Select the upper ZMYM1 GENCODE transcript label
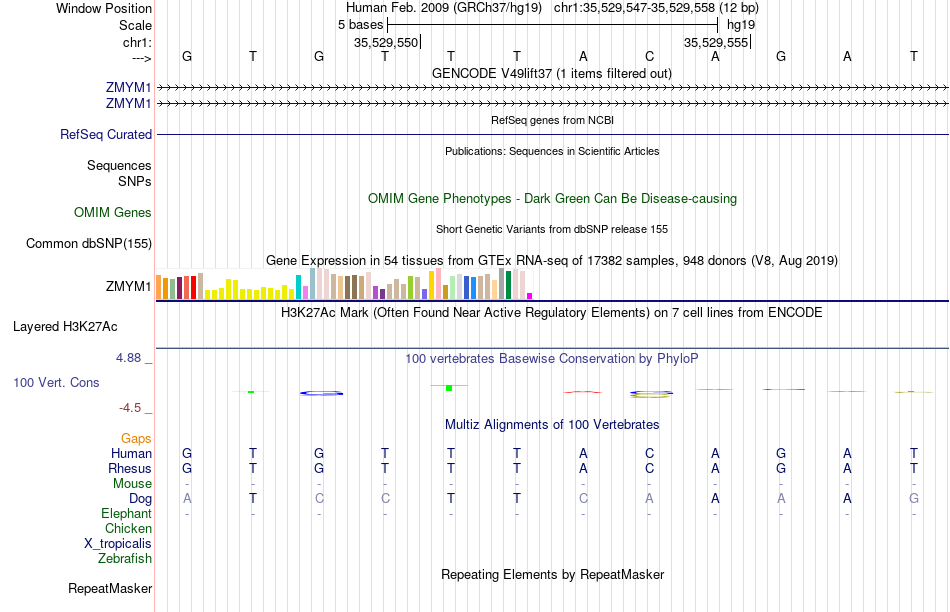950x612 pixels. click(128, 87)
